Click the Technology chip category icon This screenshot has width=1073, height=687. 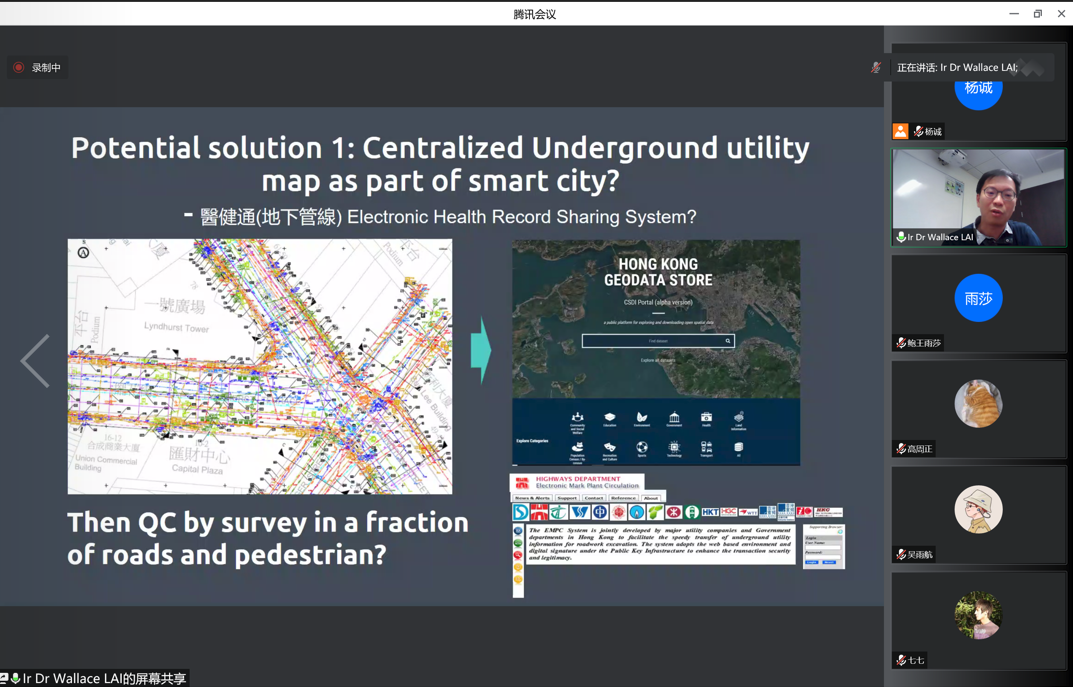pyautogui.click(x=674, y=447)
